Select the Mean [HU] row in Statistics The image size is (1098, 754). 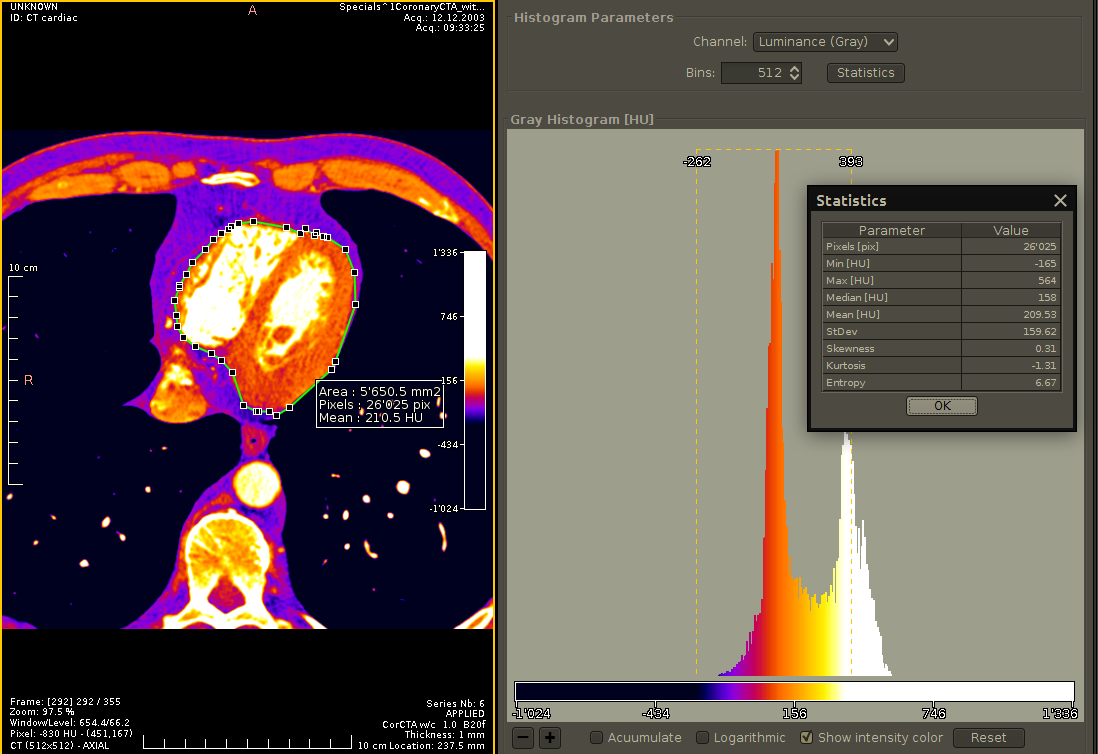(x=941, y=314)
